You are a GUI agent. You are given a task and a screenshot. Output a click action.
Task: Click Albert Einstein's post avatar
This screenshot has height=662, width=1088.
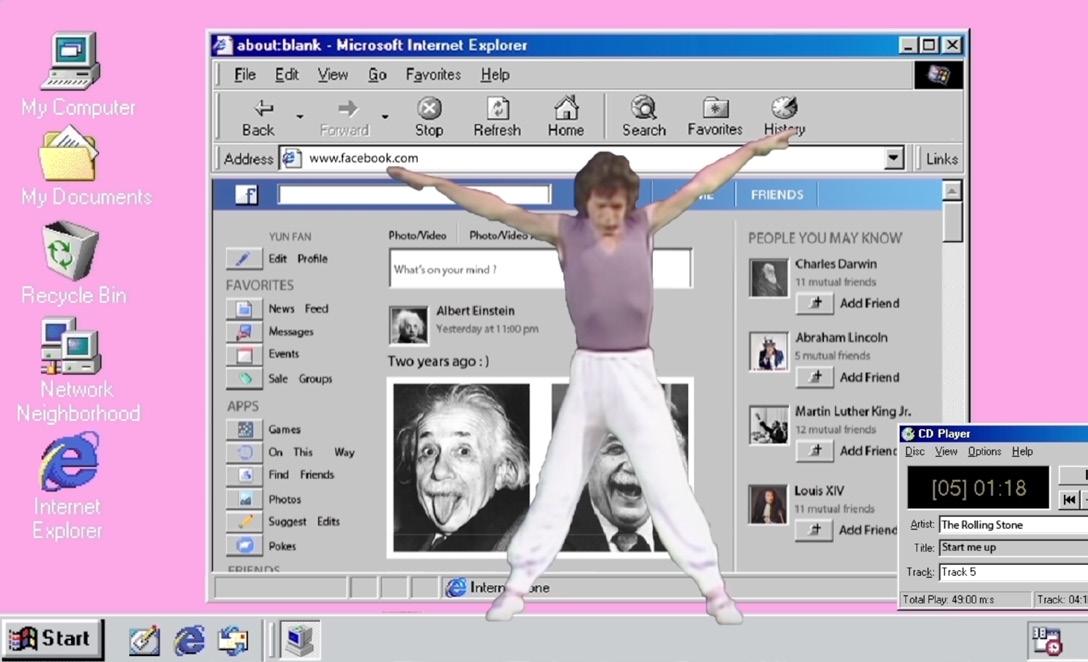point(408,325)
